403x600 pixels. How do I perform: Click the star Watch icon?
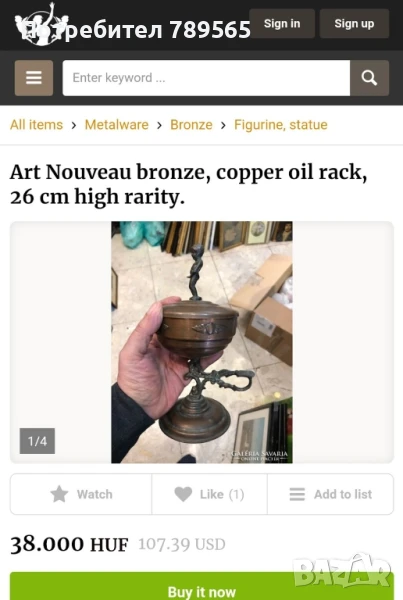(59, 494)
